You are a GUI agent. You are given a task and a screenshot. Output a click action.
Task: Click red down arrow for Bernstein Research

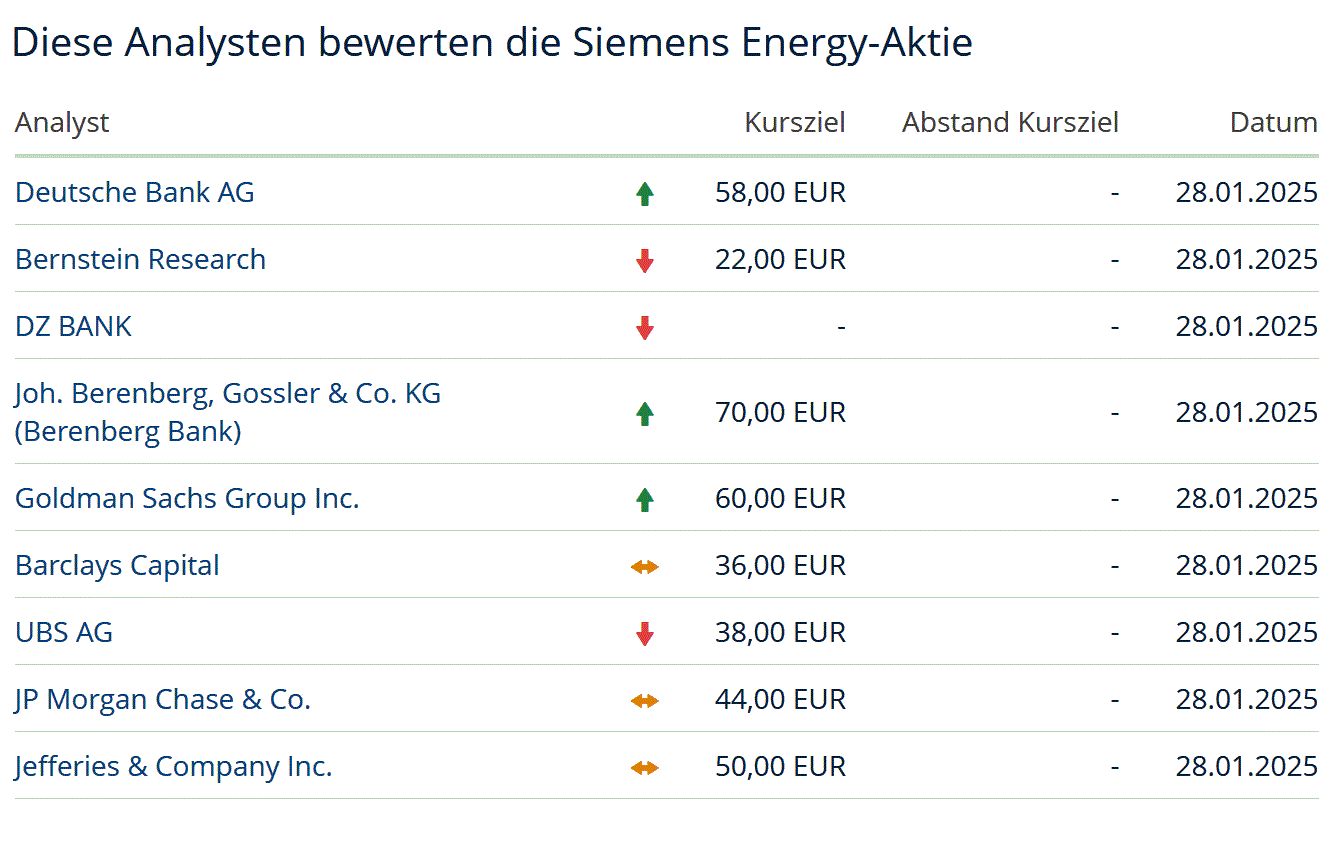645,261
